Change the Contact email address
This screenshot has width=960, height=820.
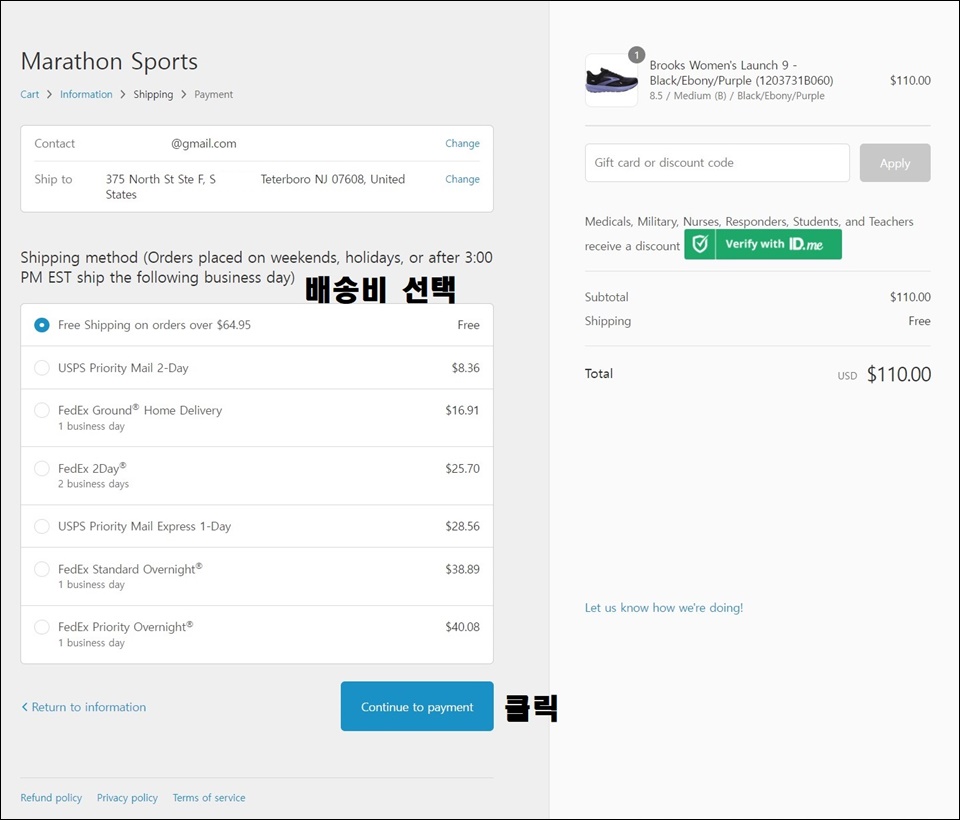[x=462, y=143]
